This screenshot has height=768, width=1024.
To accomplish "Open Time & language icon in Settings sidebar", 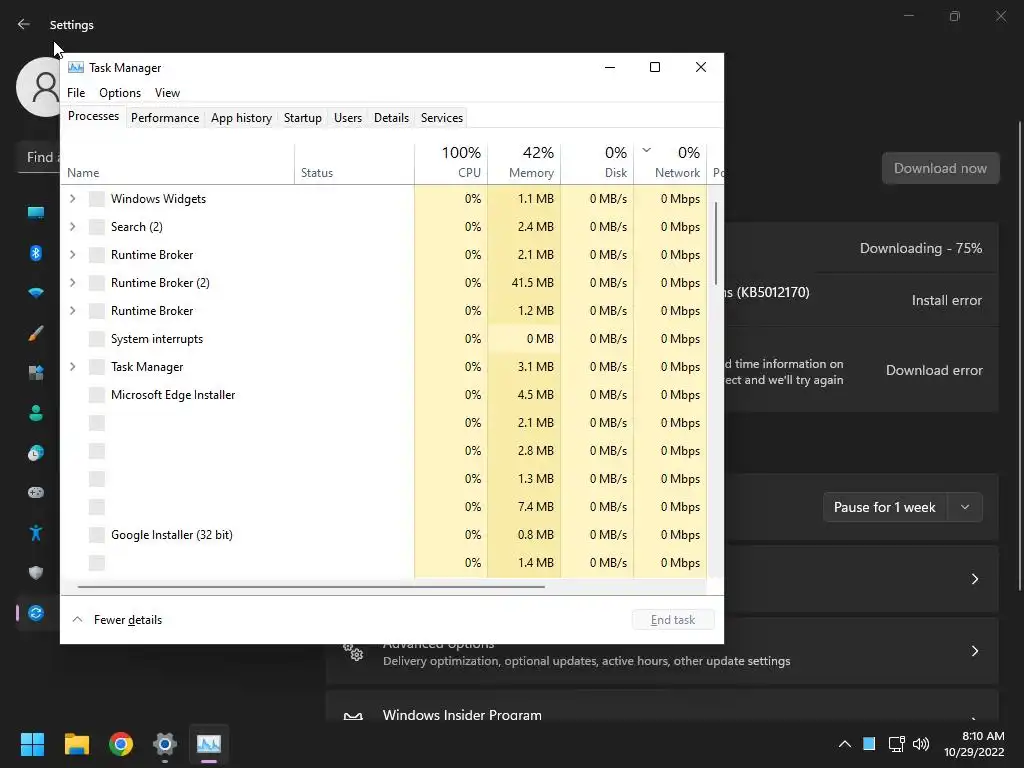I will (36, 453).
